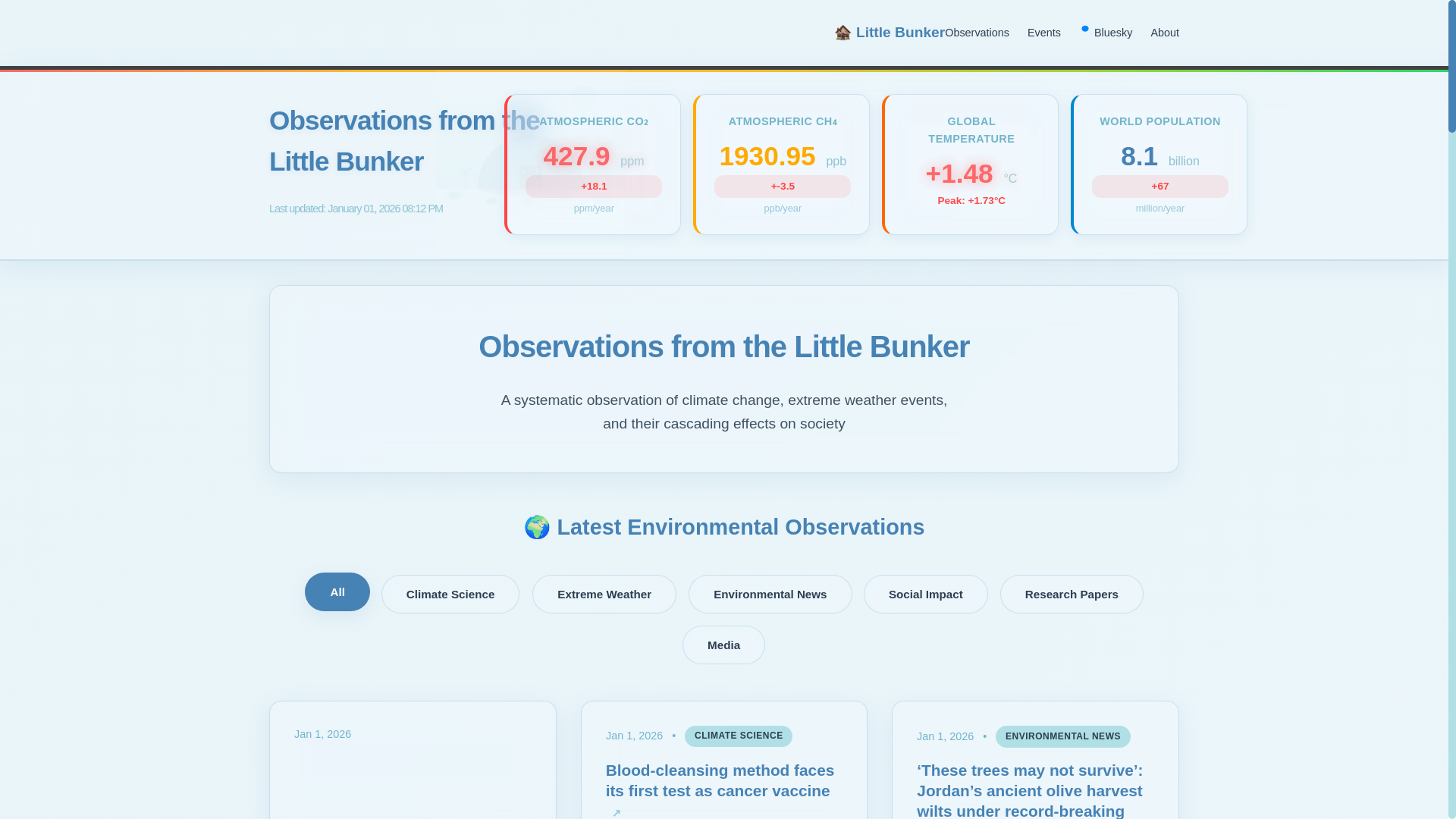Viewport: 1456px width, 819px height.
Task: Open the About nav item
Action: click(x=1164, y=33)
